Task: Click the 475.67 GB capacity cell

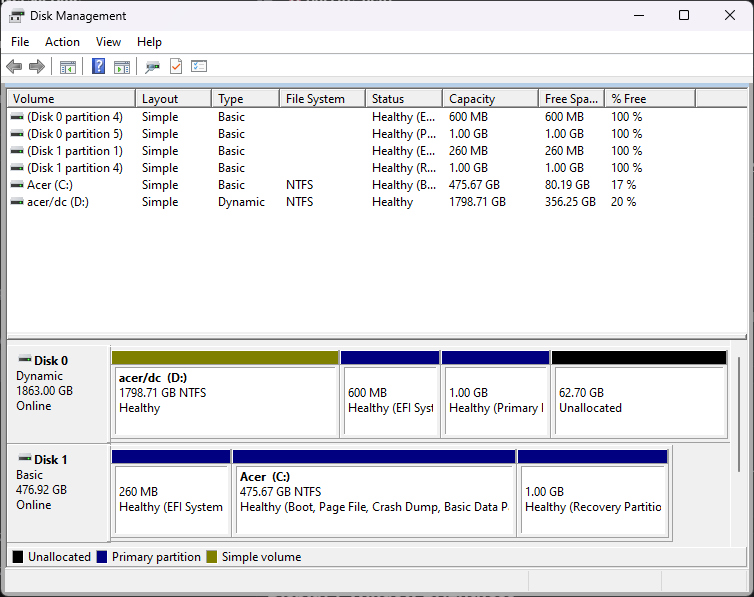Action: pyautogui.click(x=474, y=185)
